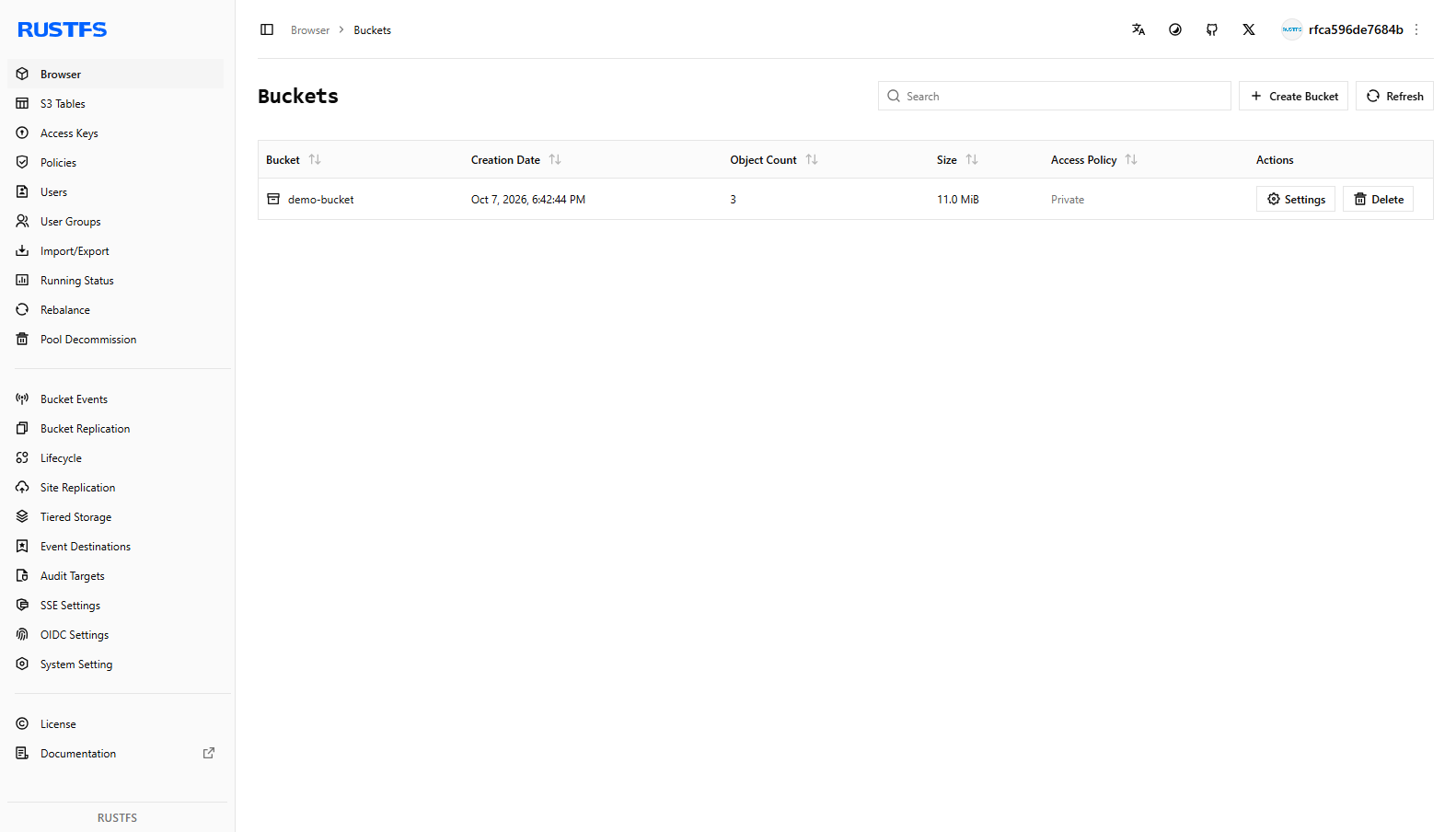Open System Setting page
This screenshot has height=832, width=1456.
coord(116,664)
